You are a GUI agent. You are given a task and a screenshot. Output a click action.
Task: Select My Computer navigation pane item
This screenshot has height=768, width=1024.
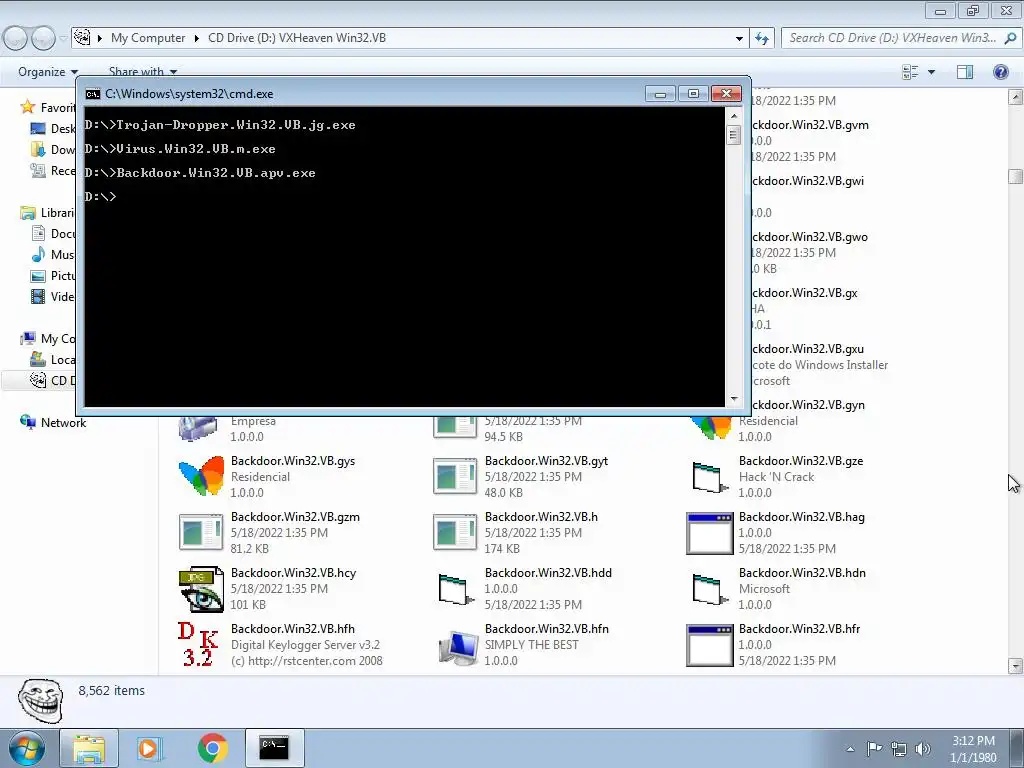48,338
